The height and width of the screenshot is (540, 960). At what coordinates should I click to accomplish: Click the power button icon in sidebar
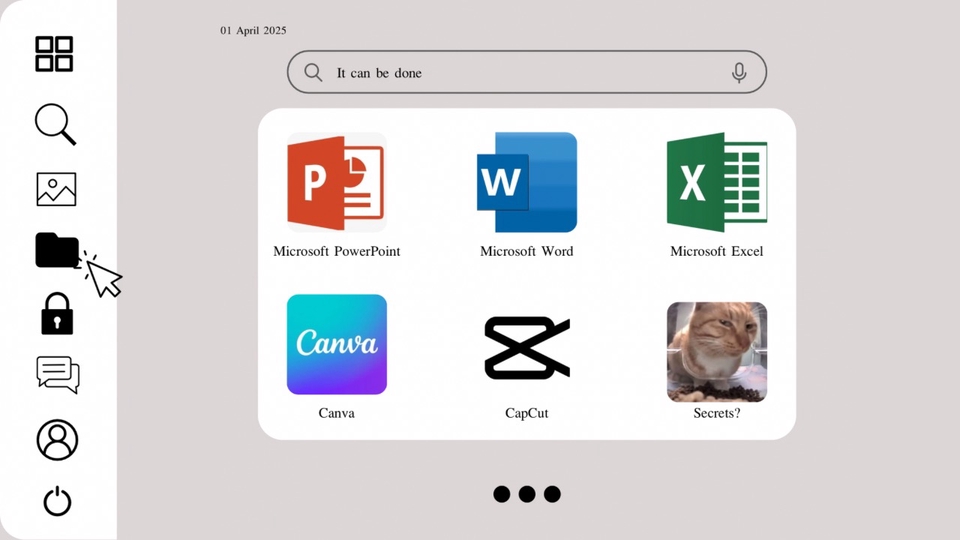point(57,500)
